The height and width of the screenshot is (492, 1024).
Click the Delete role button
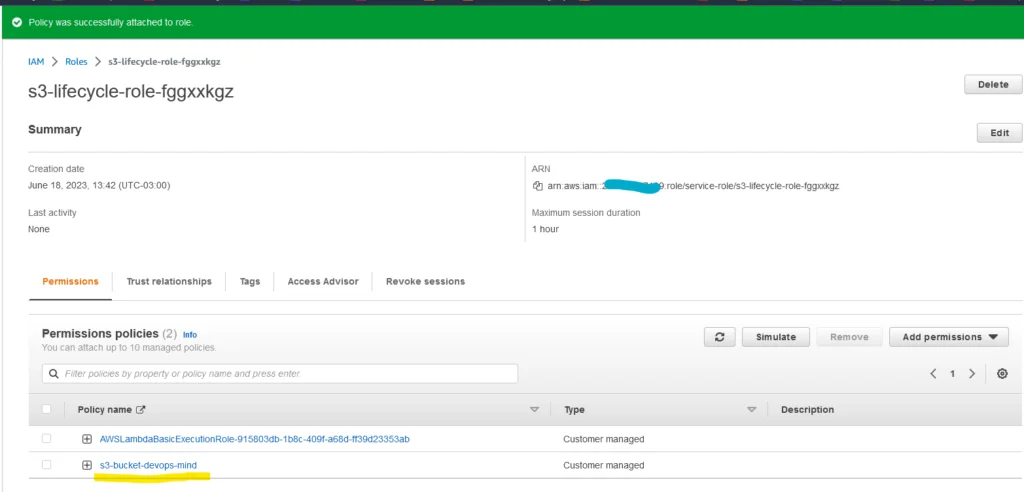(x=993, y=84)
